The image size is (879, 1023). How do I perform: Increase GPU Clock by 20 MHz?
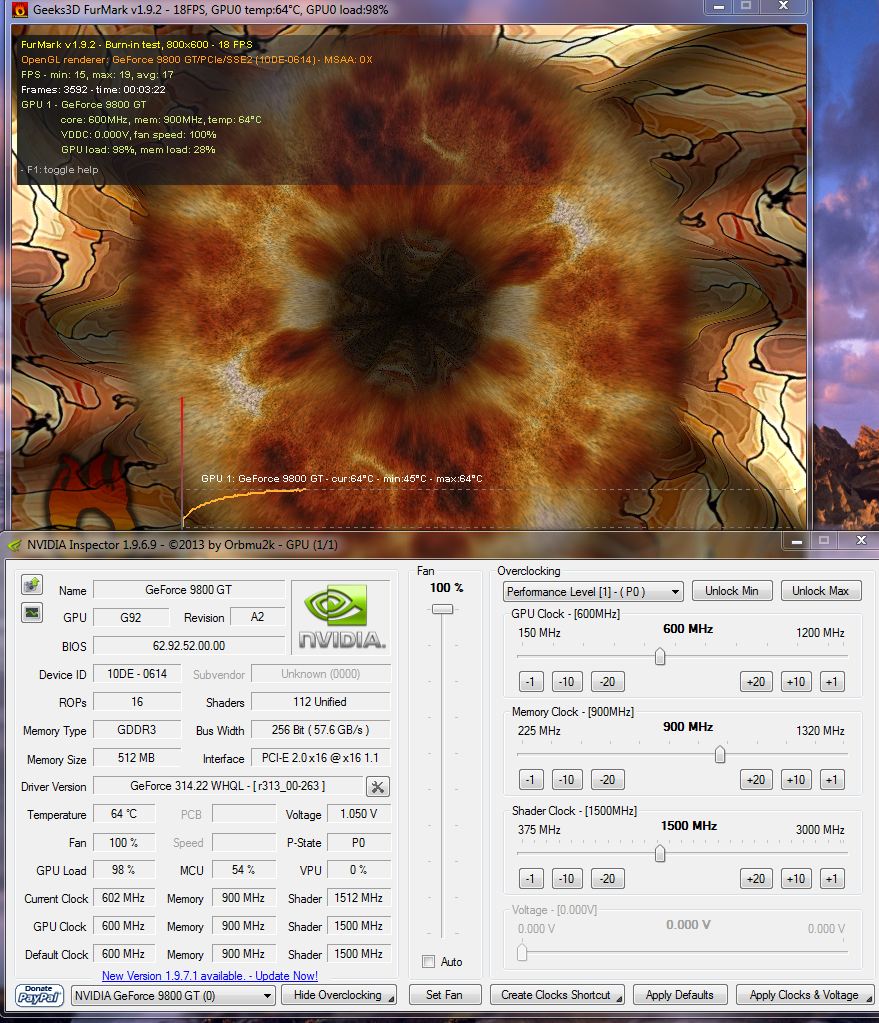pyautogui.click(x=756, y=682)
